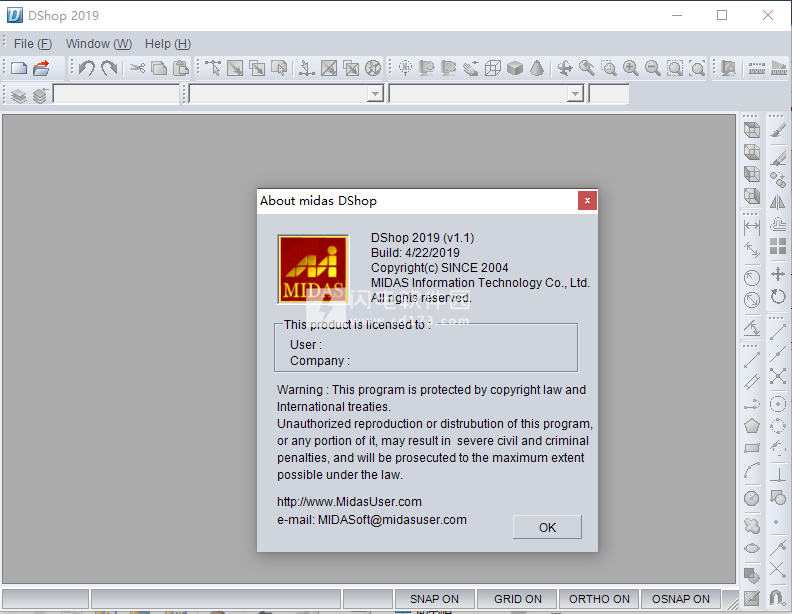Select the arc drawing tool
Viewport: 792px width, 614px height.
[x=752, y=470]
